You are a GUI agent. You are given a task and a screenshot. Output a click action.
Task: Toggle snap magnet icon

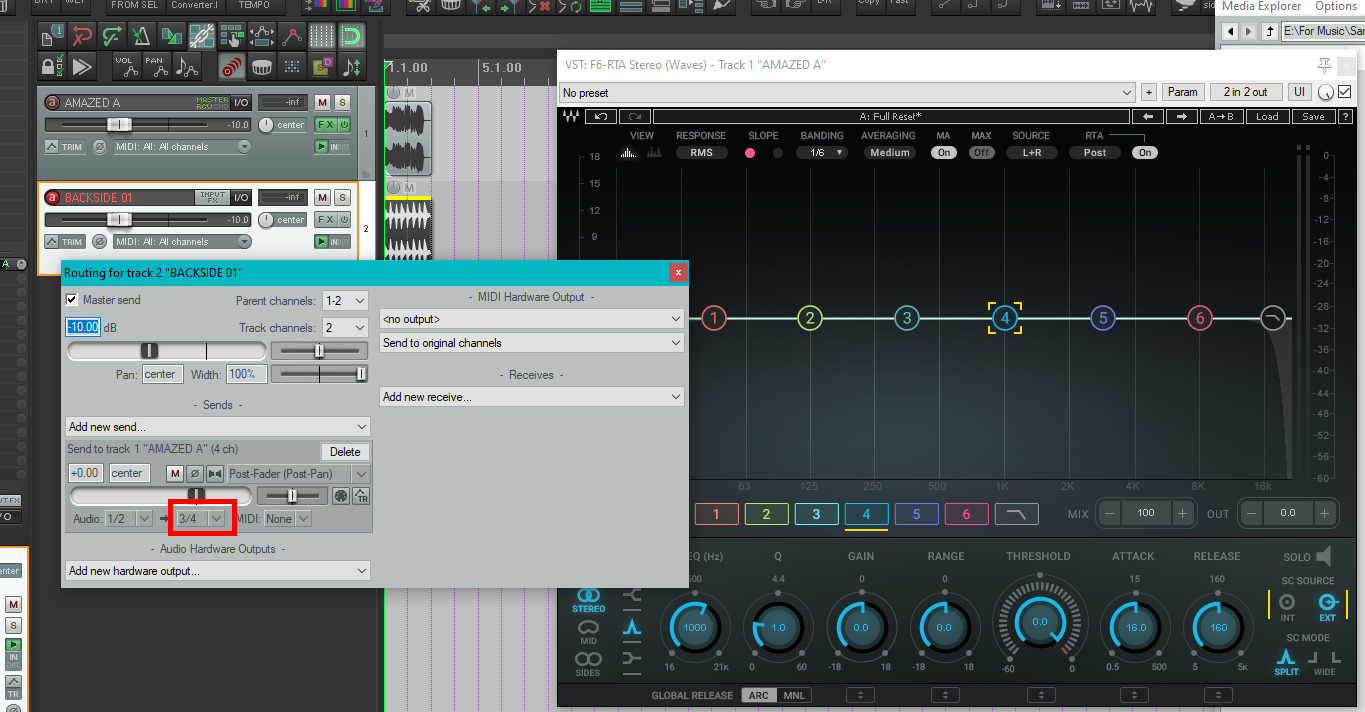351,38
